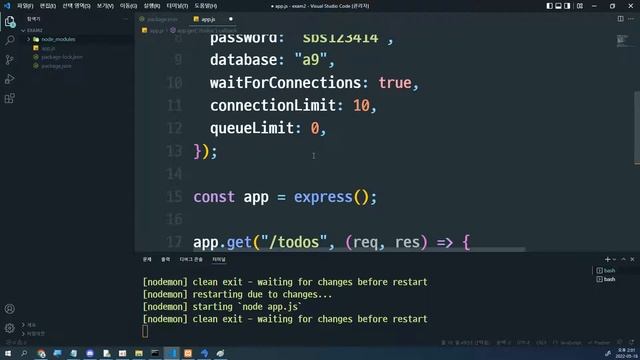The height and width of the screenshot is (360, 640).
Task: Open the Windows Start menu
Action: tap(8, 353)
